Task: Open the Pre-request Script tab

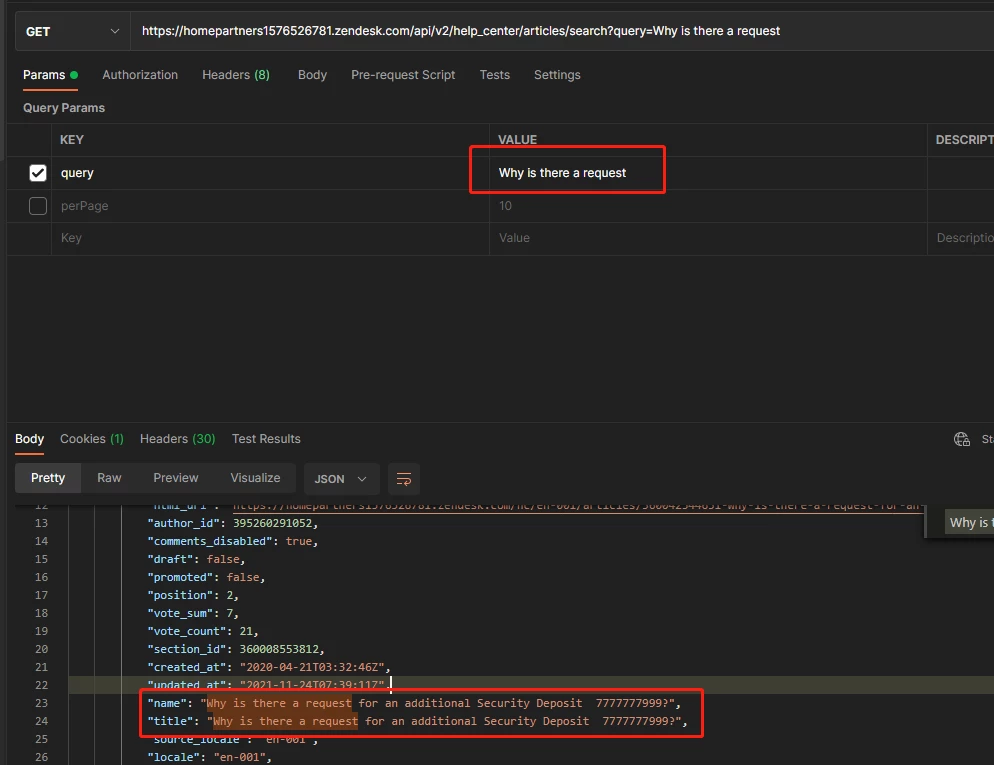Action: [x=403, y=75]
